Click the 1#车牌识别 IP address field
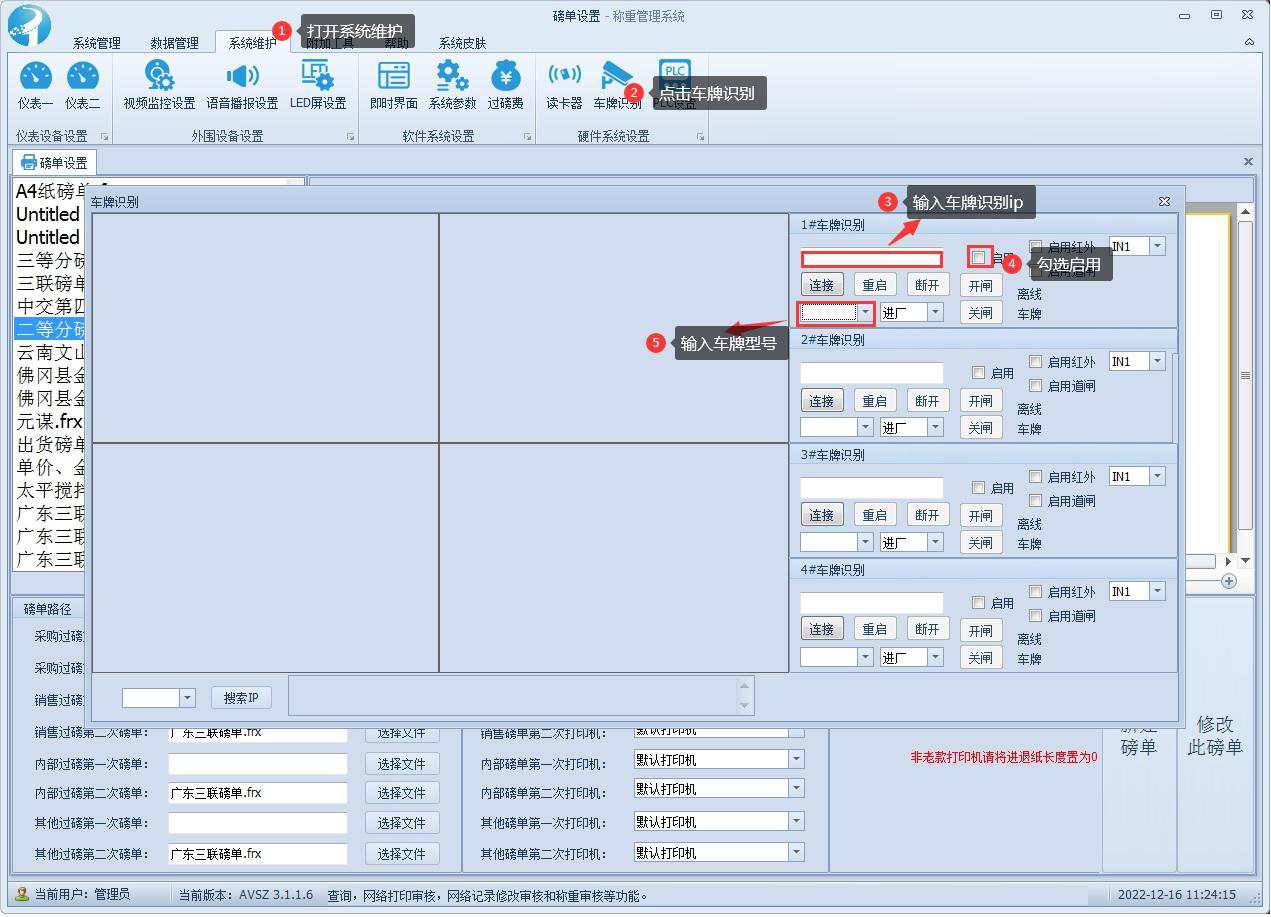 [872, 259]
